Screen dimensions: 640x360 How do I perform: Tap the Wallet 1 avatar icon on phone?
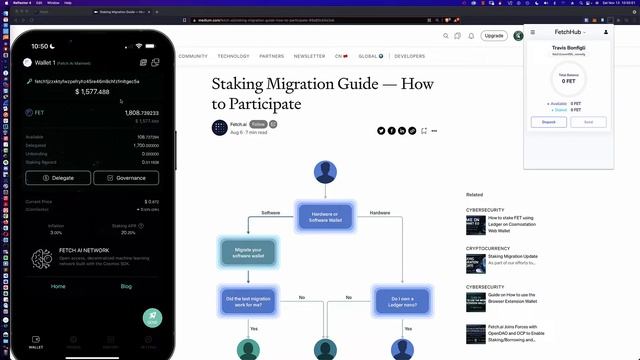[27, 62]
